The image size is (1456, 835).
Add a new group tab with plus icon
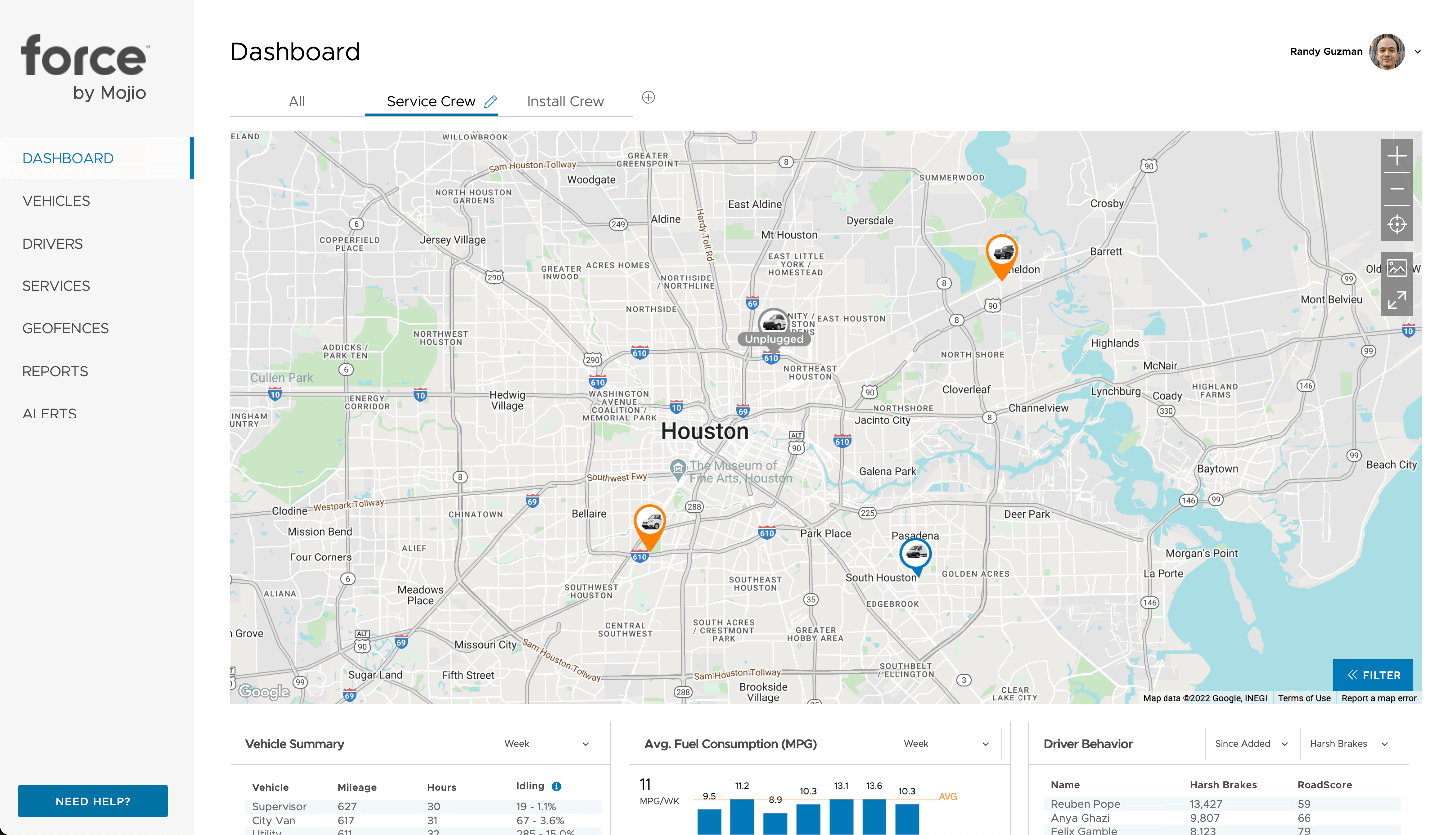click(648, 98)
